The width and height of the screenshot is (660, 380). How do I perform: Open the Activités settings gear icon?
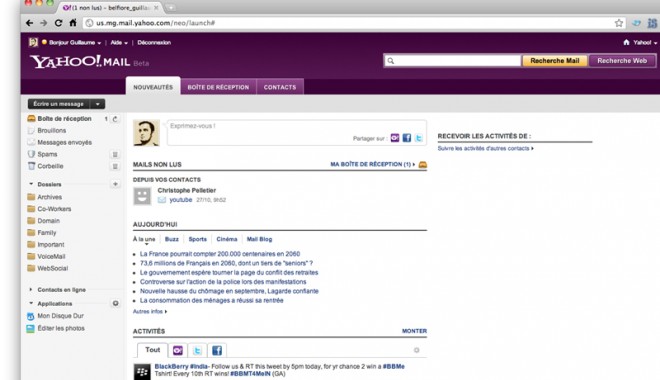(416, 350)
